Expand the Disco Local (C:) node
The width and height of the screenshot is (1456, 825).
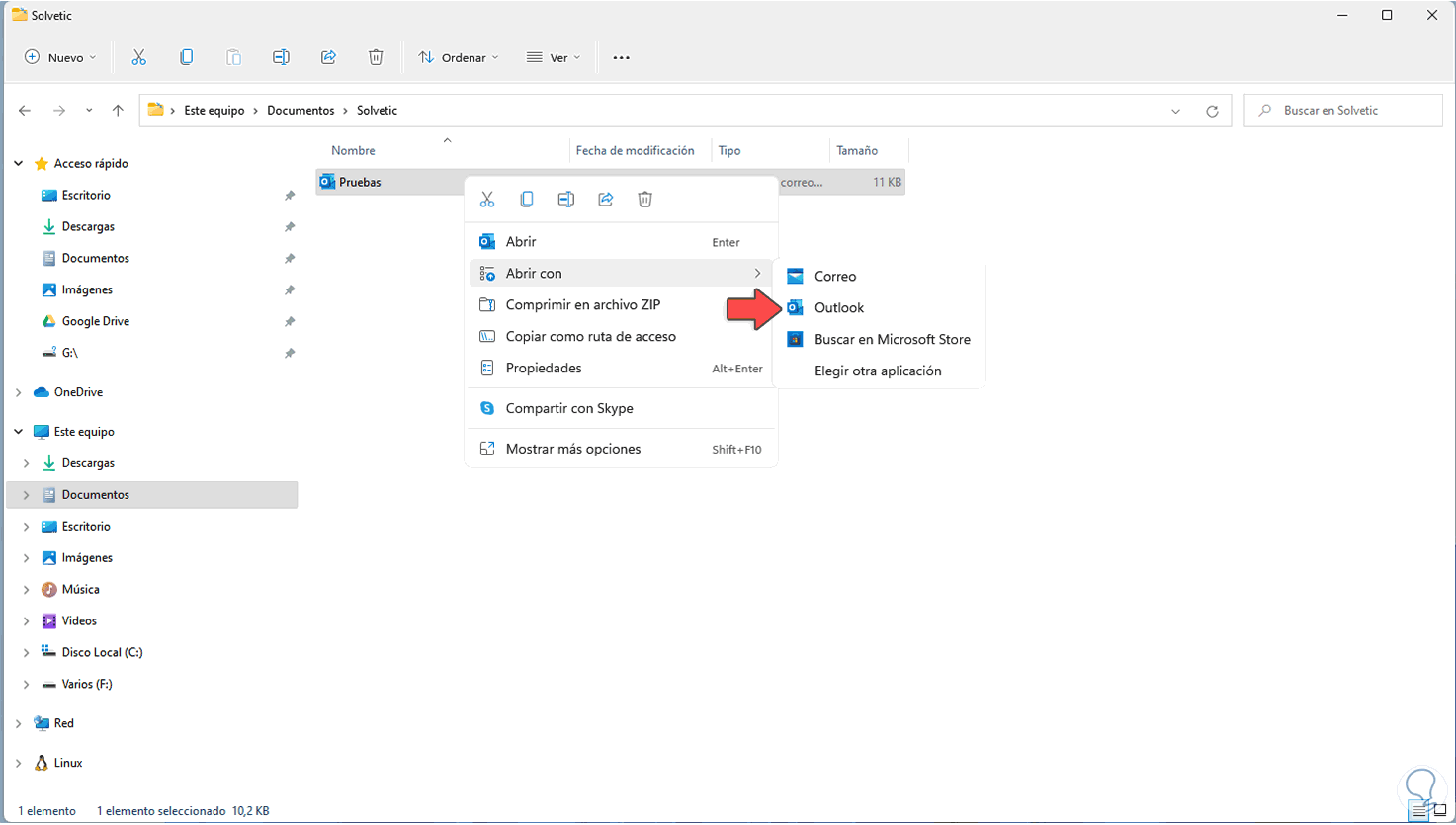click(27, 652)
